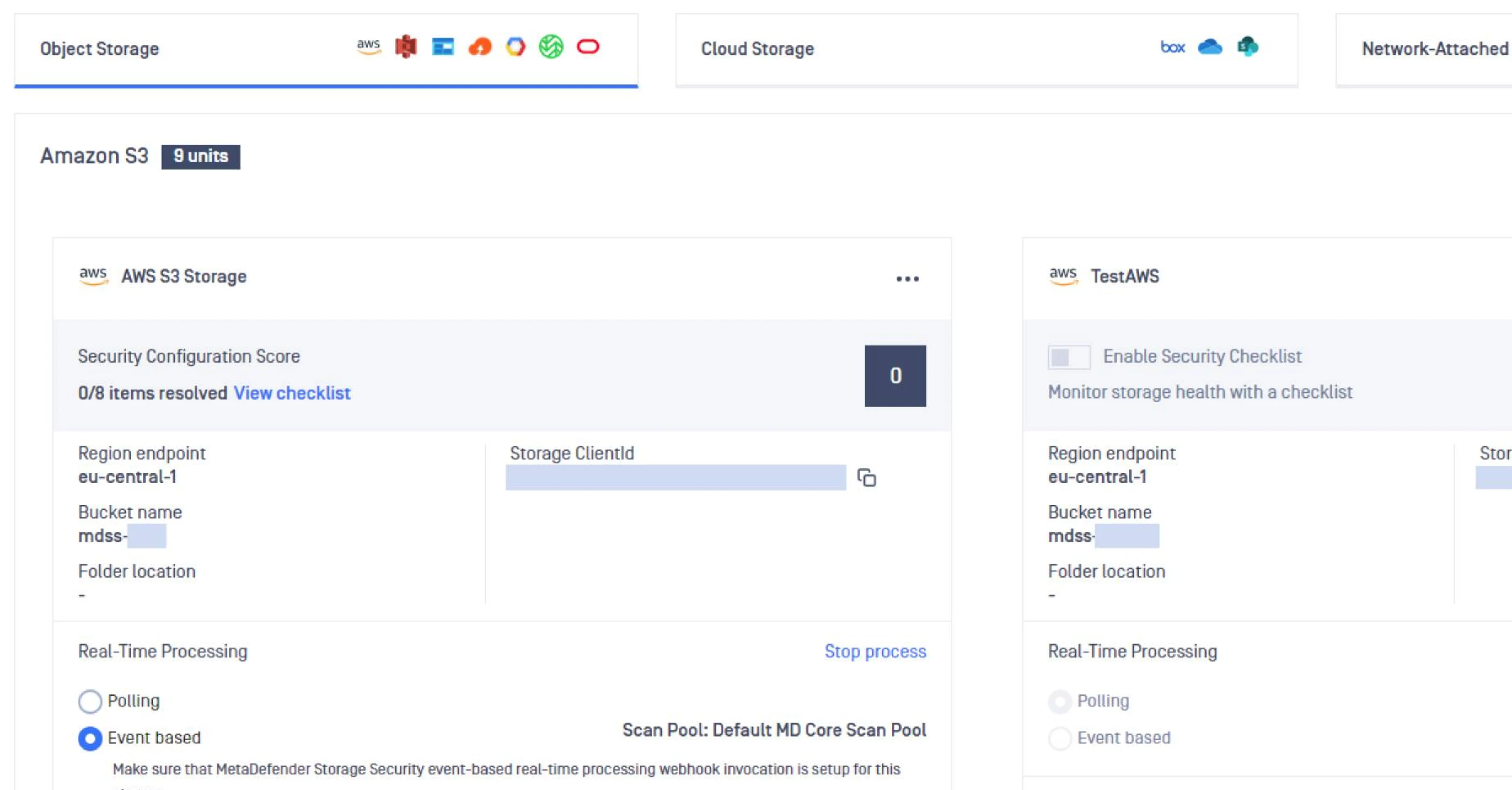The image size is (1512, 790).
Task: Click the security score 0 box
Action: [x=895, y=376]
